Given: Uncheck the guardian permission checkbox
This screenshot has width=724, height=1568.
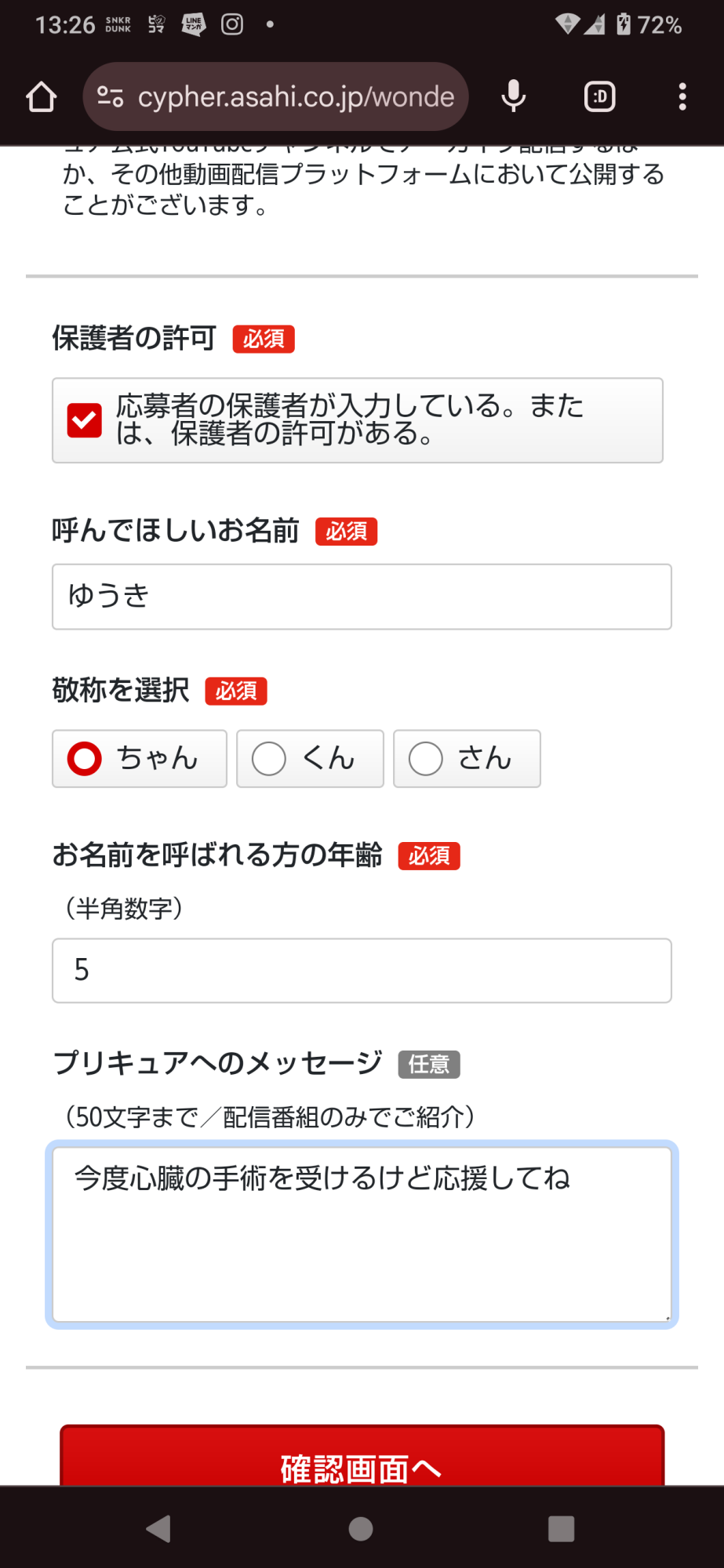Looking at the screenshot, I should coord(85,420).
